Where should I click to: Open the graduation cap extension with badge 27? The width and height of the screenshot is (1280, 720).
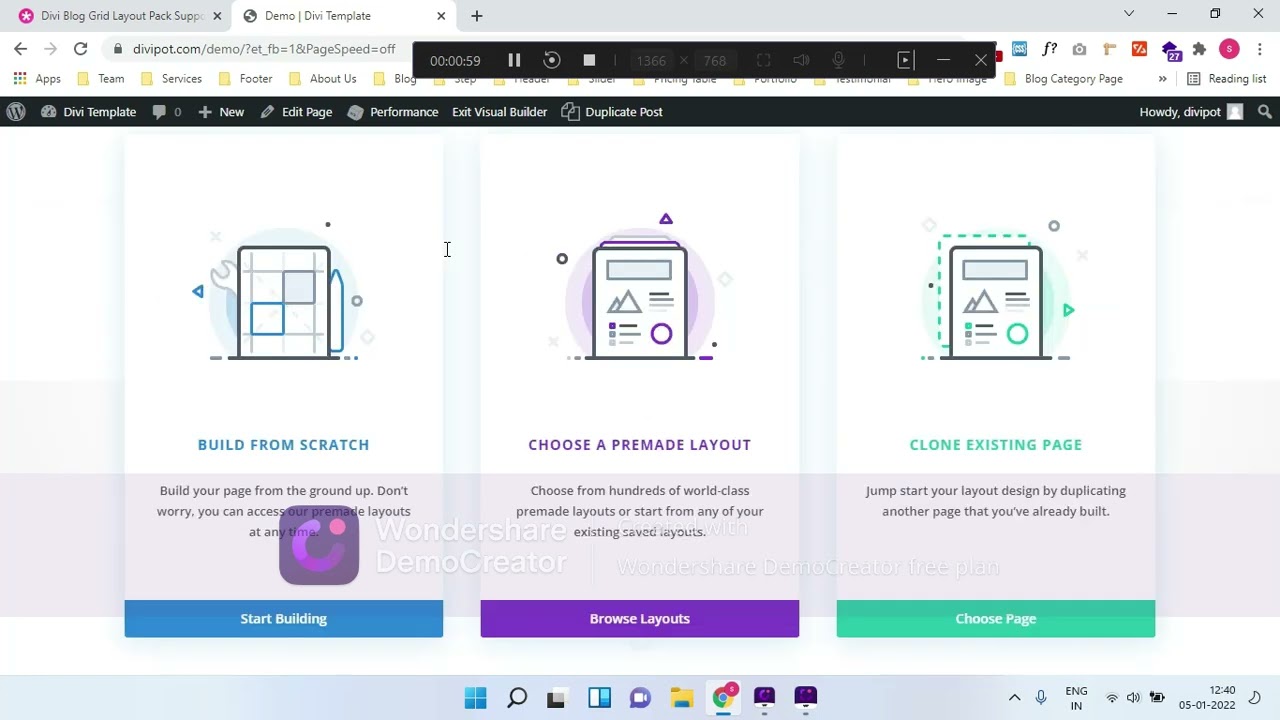(x=1171, y=50)
